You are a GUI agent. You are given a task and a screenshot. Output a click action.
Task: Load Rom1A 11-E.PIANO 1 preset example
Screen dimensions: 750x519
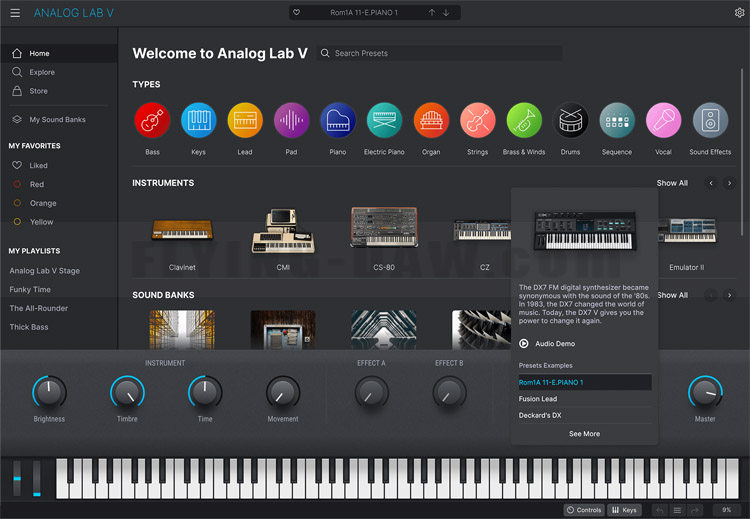pyautogui.click(x=585, y=382)
